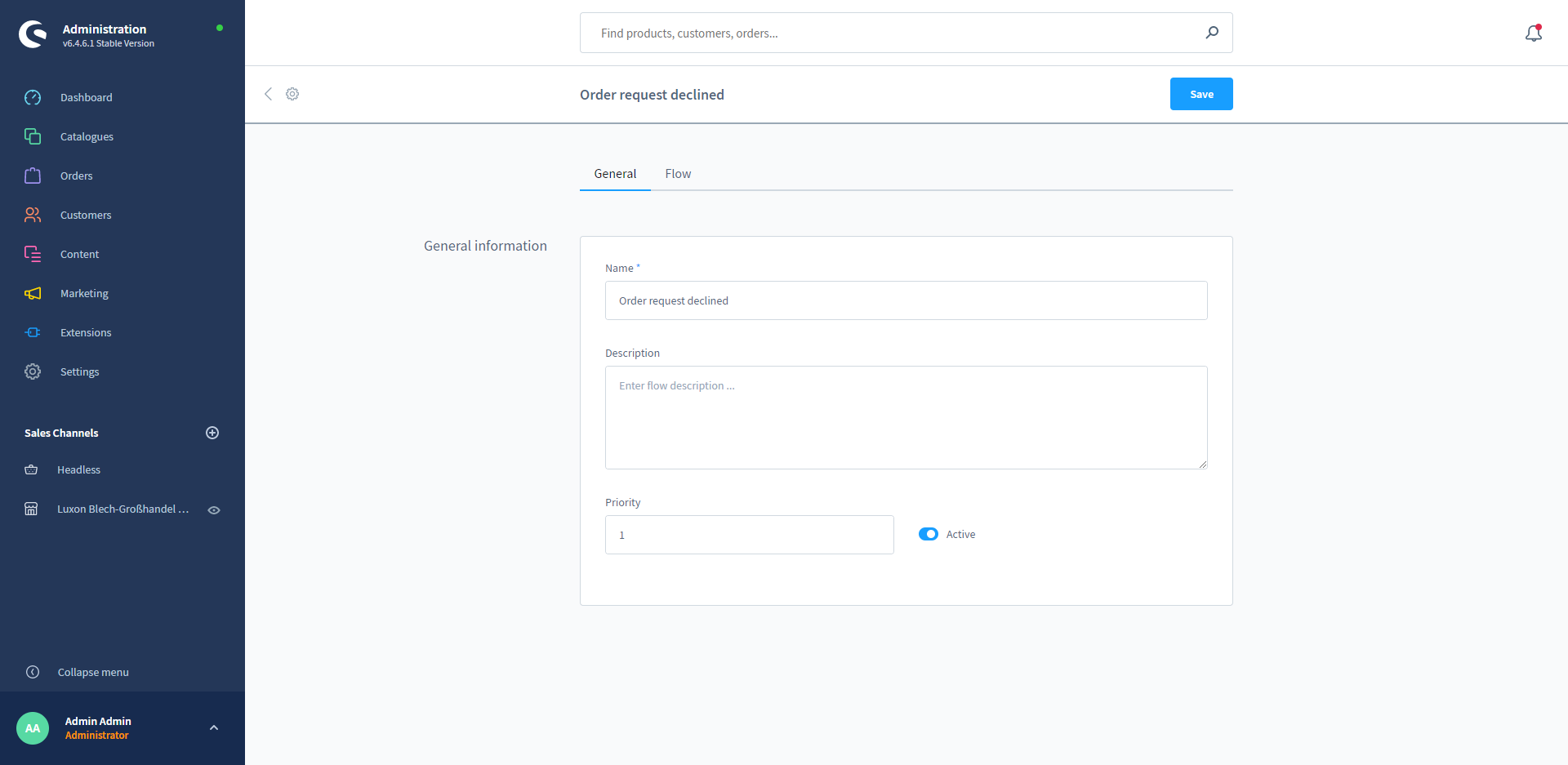
Task: Open the Extensions plug icon
Action: click(x=33, y=332)
